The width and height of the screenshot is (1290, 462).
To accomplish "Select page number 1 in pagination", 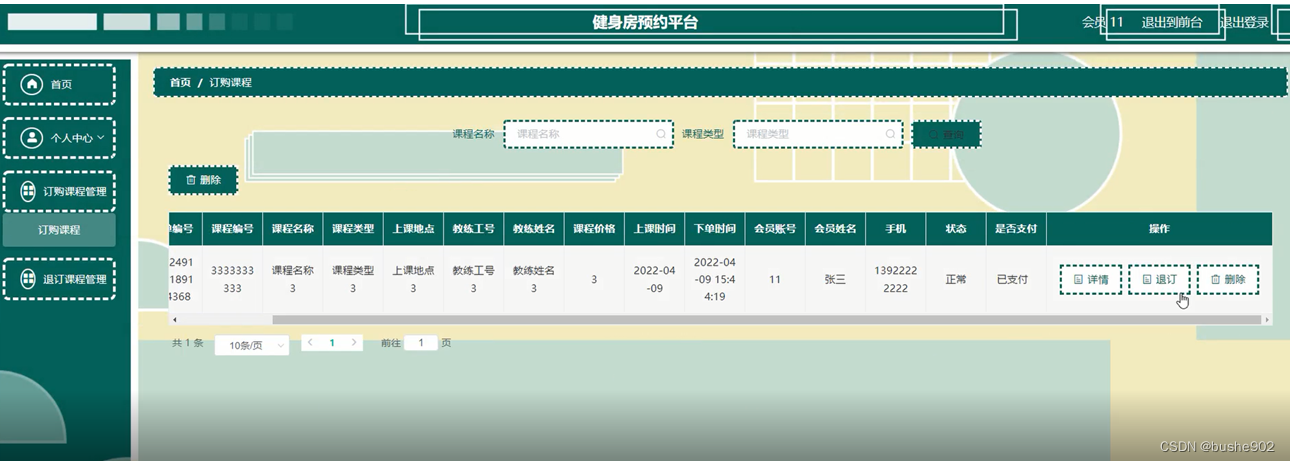I will click(x=332, y=342).
